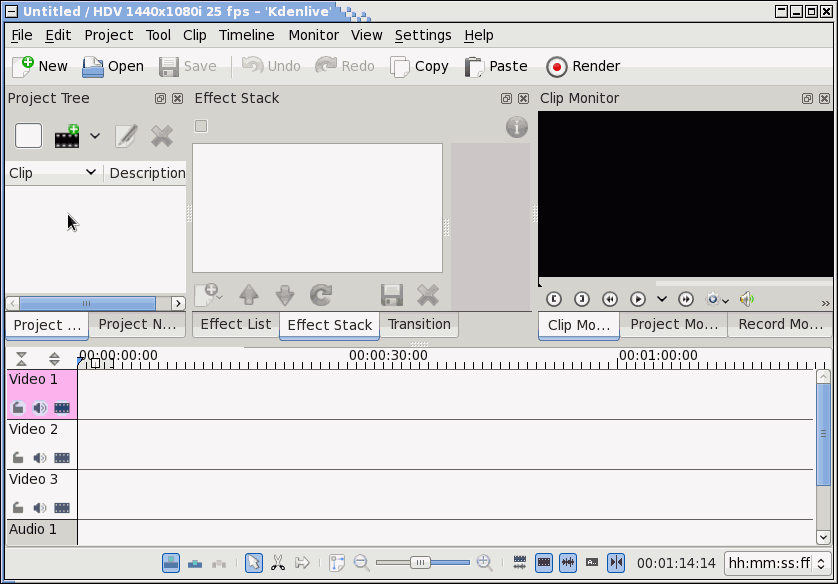
Task: Click the expand tracks height icon
Action: coord(54,358)
